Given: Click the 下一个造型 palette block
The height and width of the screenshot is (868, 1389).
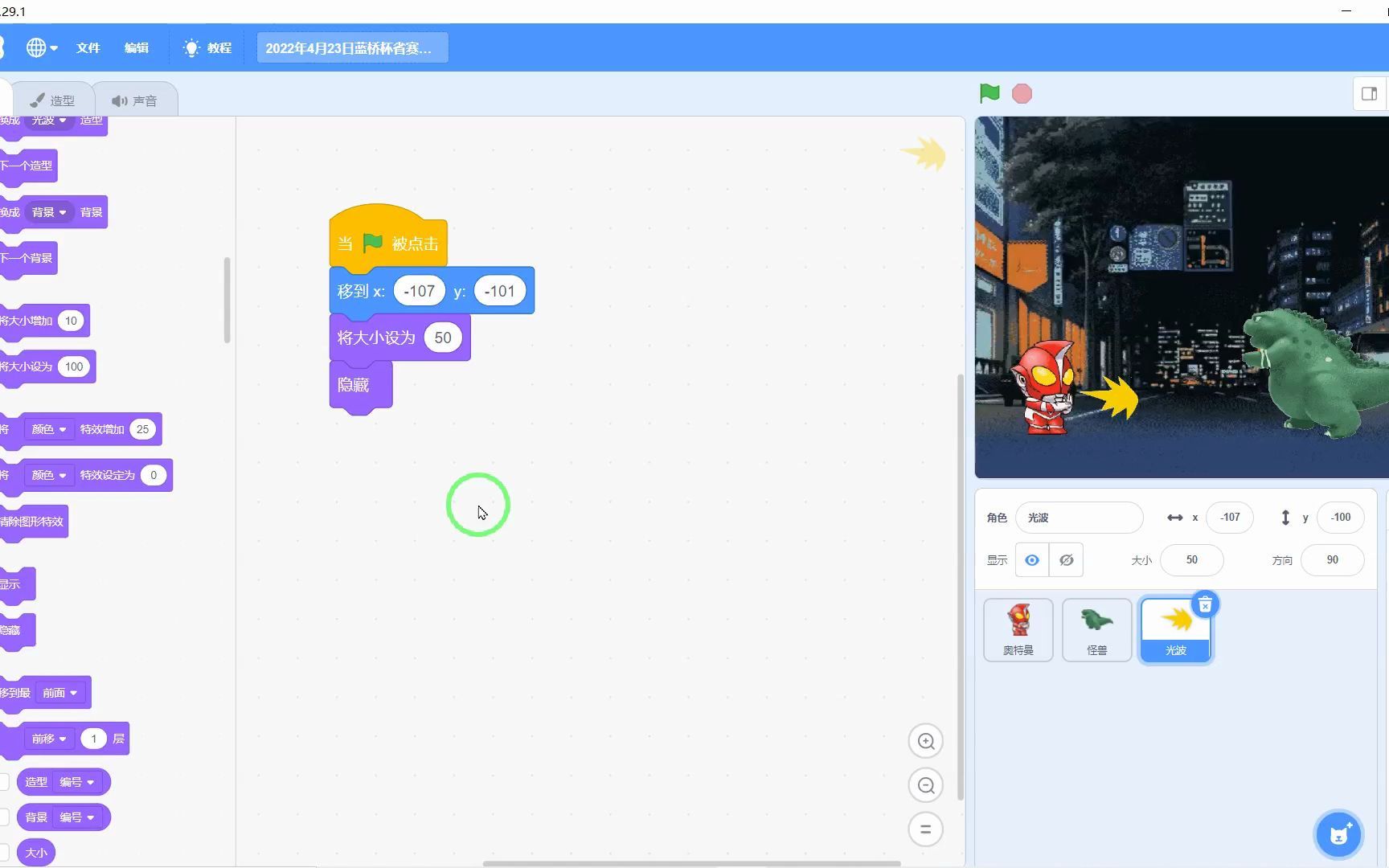Looking at the screenshot, I should [x=27, y=166].
